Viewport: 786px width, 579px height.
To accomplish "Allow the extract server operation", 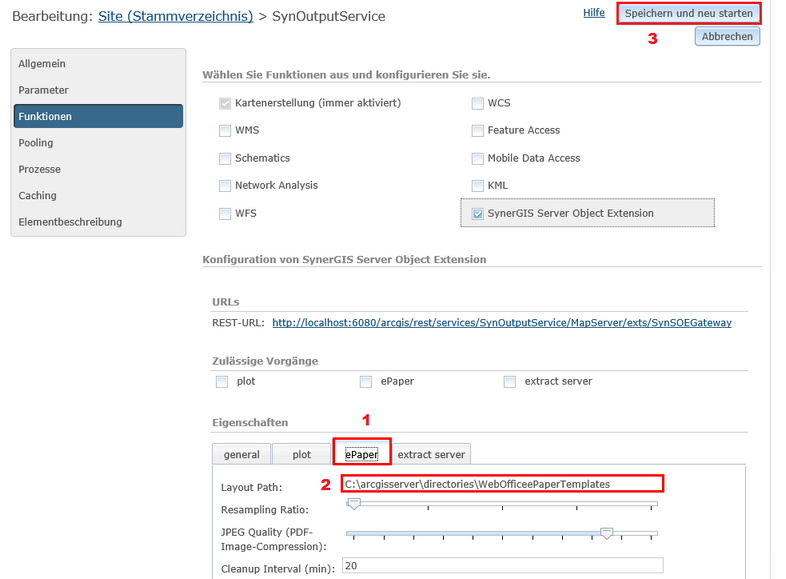I will tap(510, 381).
